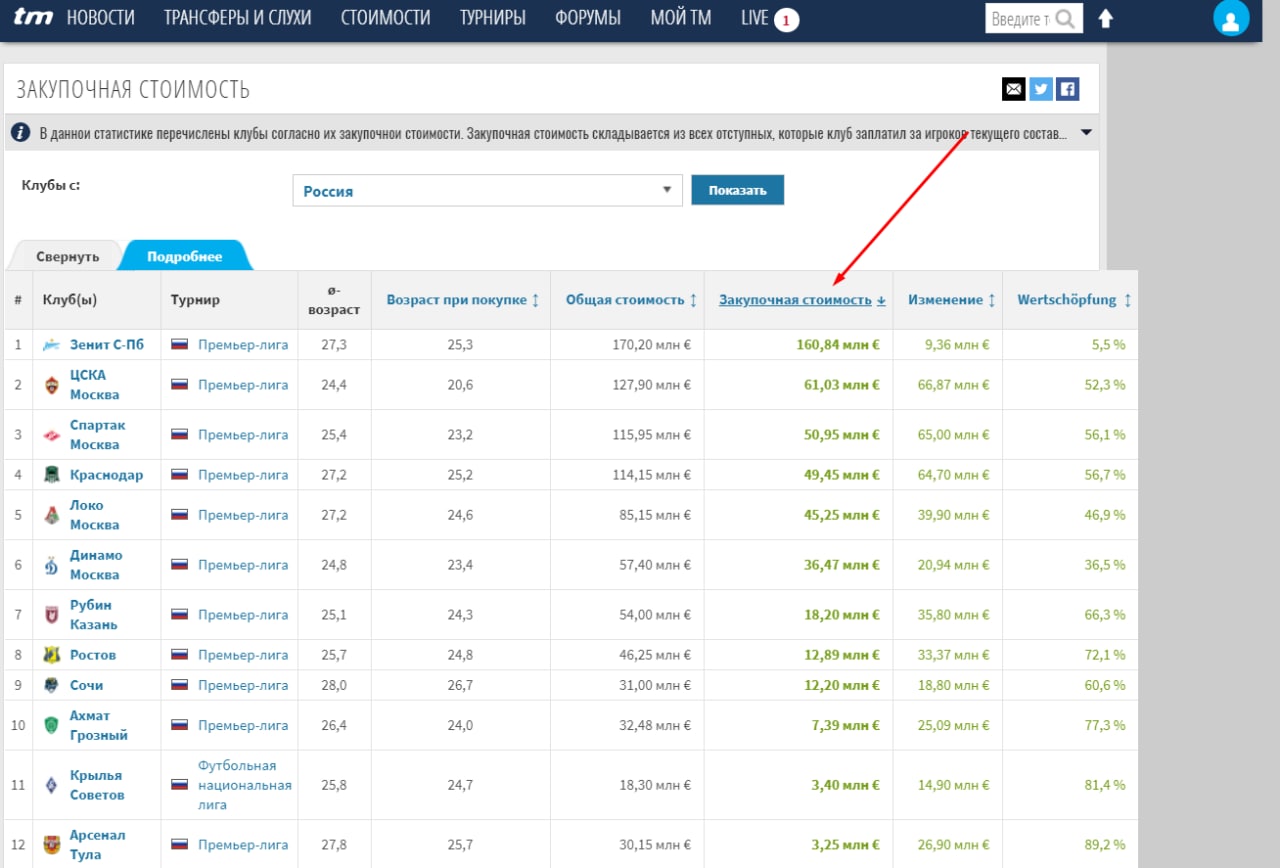Open Премьер-лига link in Рубин Казань row

pyautogui.click(x=243, y=615)
